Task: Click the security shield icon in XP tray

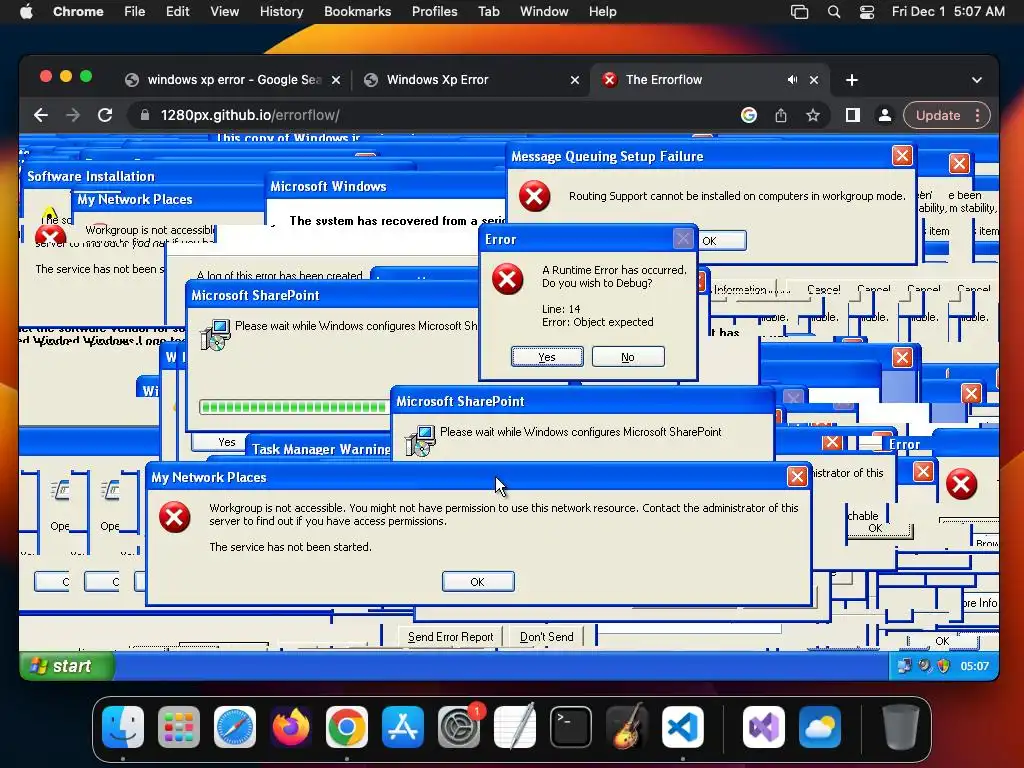Action: (943, 666)
